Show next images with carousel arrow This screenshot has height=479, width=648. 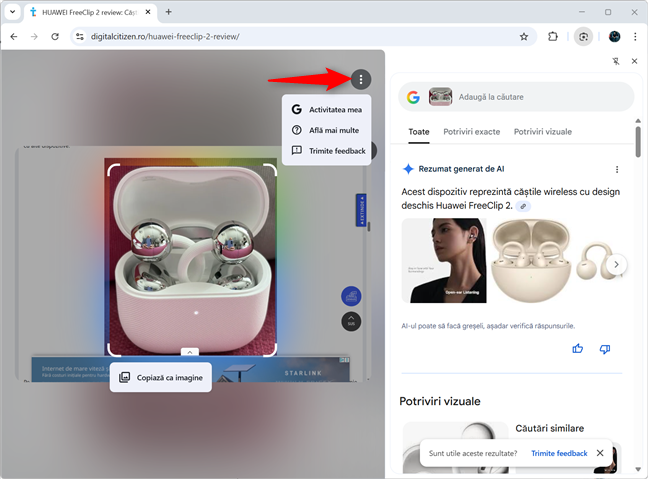click(x=616, y=264)
